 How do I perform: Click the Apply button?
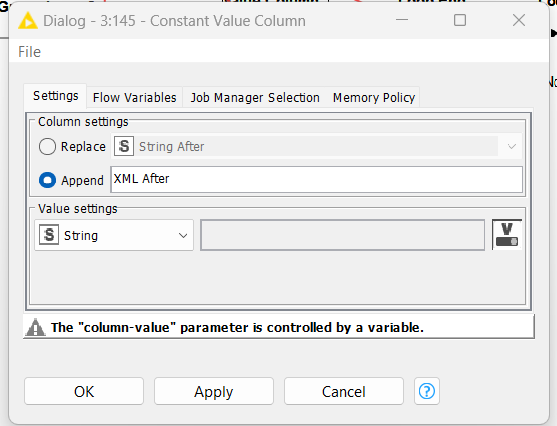point(213,391)
